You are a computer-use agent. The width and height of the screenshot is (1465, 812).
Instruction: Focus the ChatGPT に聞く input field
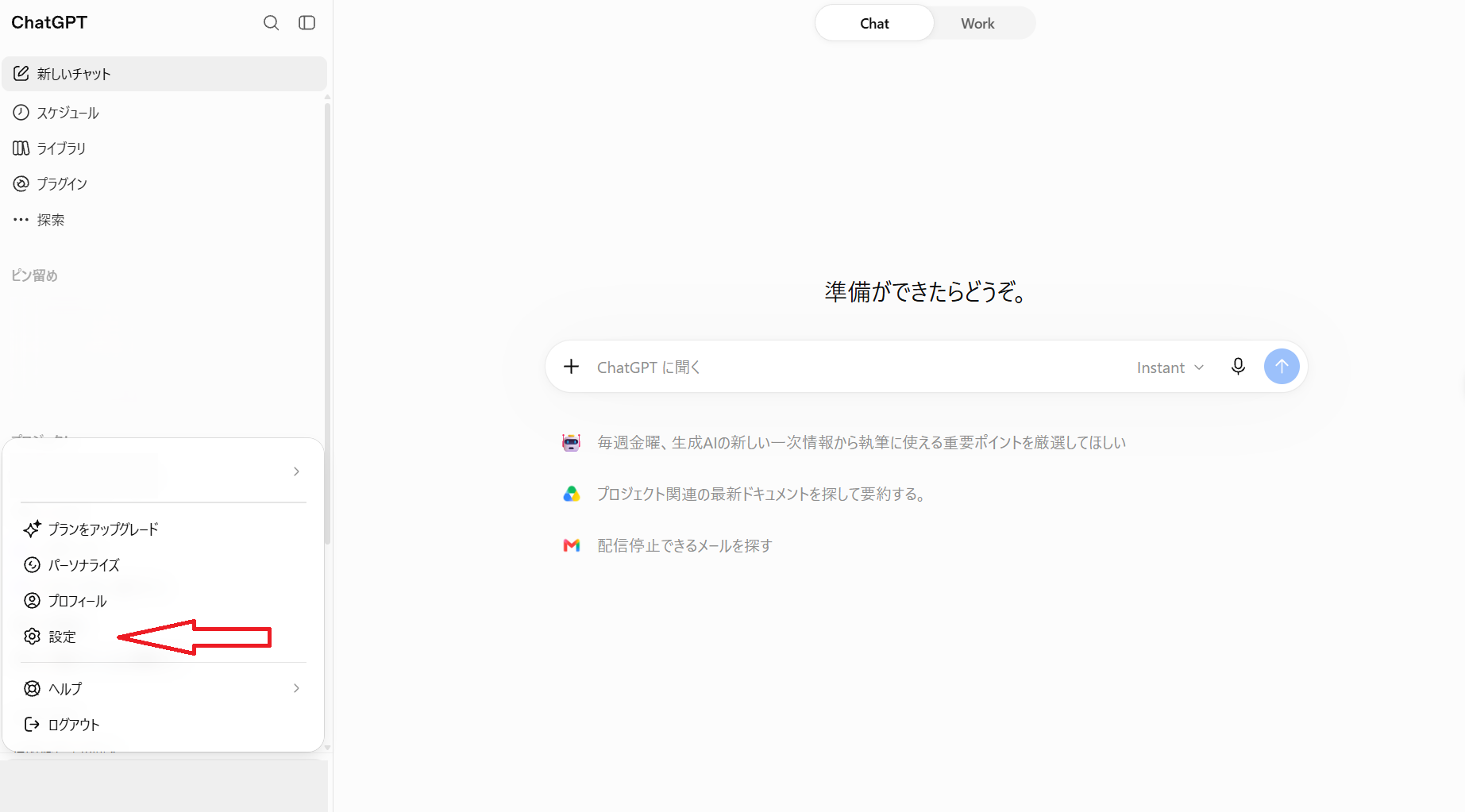[x=858, y=368]
